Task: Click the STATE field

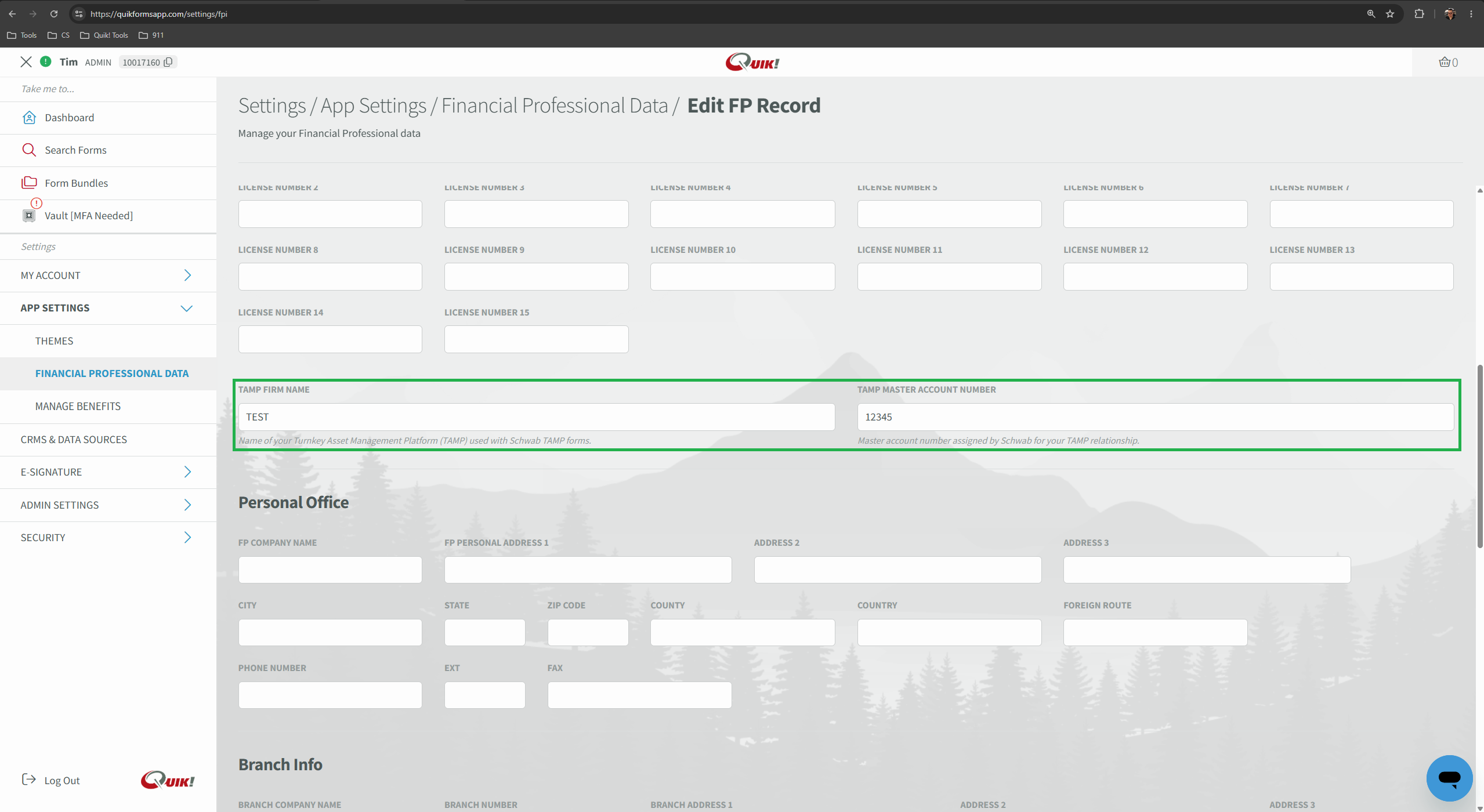Action: pyautogui.click(x=485, y=633)
